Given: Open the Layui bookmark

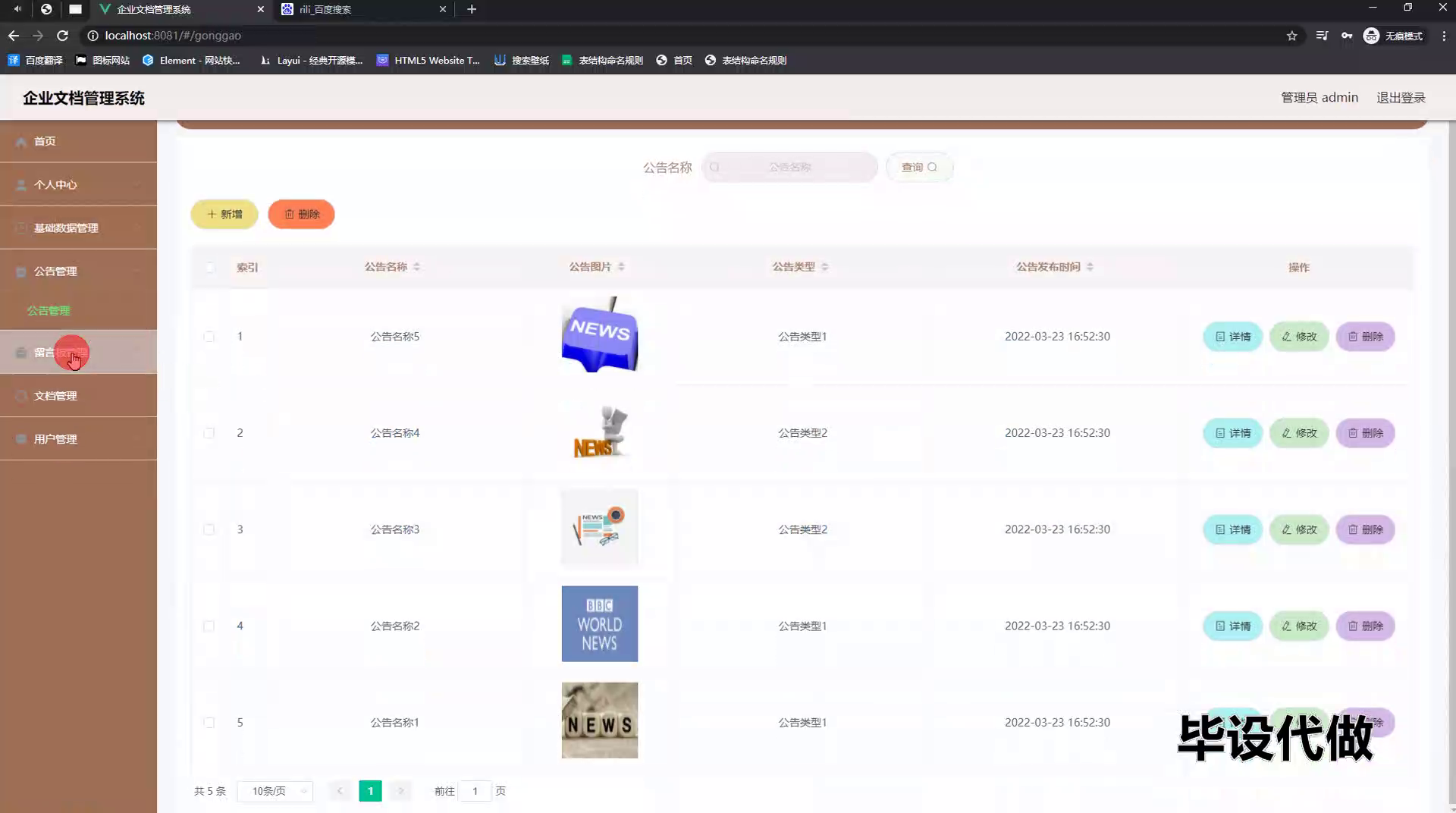Looking at the screenshot, I should click(x=311, y=61).
